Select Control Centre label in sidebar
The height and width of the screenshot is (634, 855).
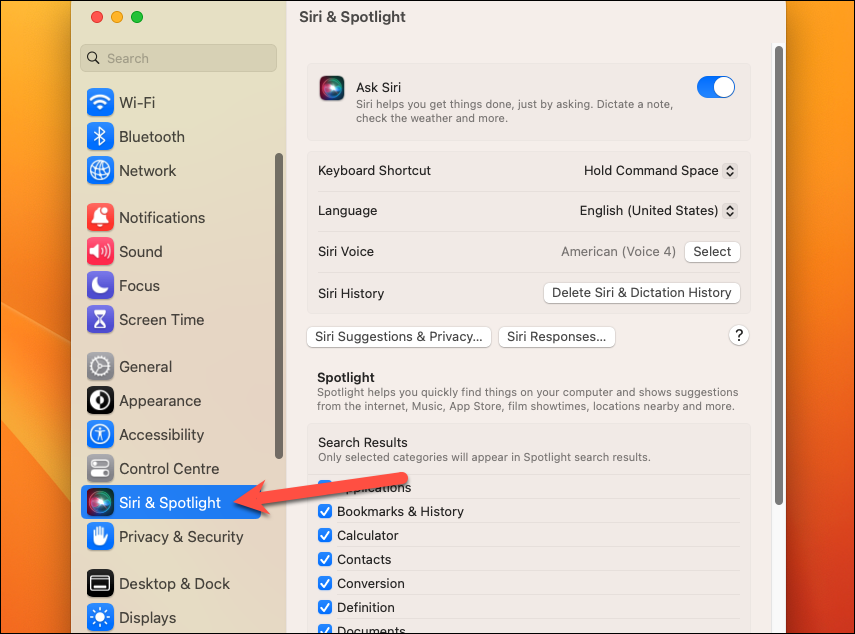click(169, 469)
